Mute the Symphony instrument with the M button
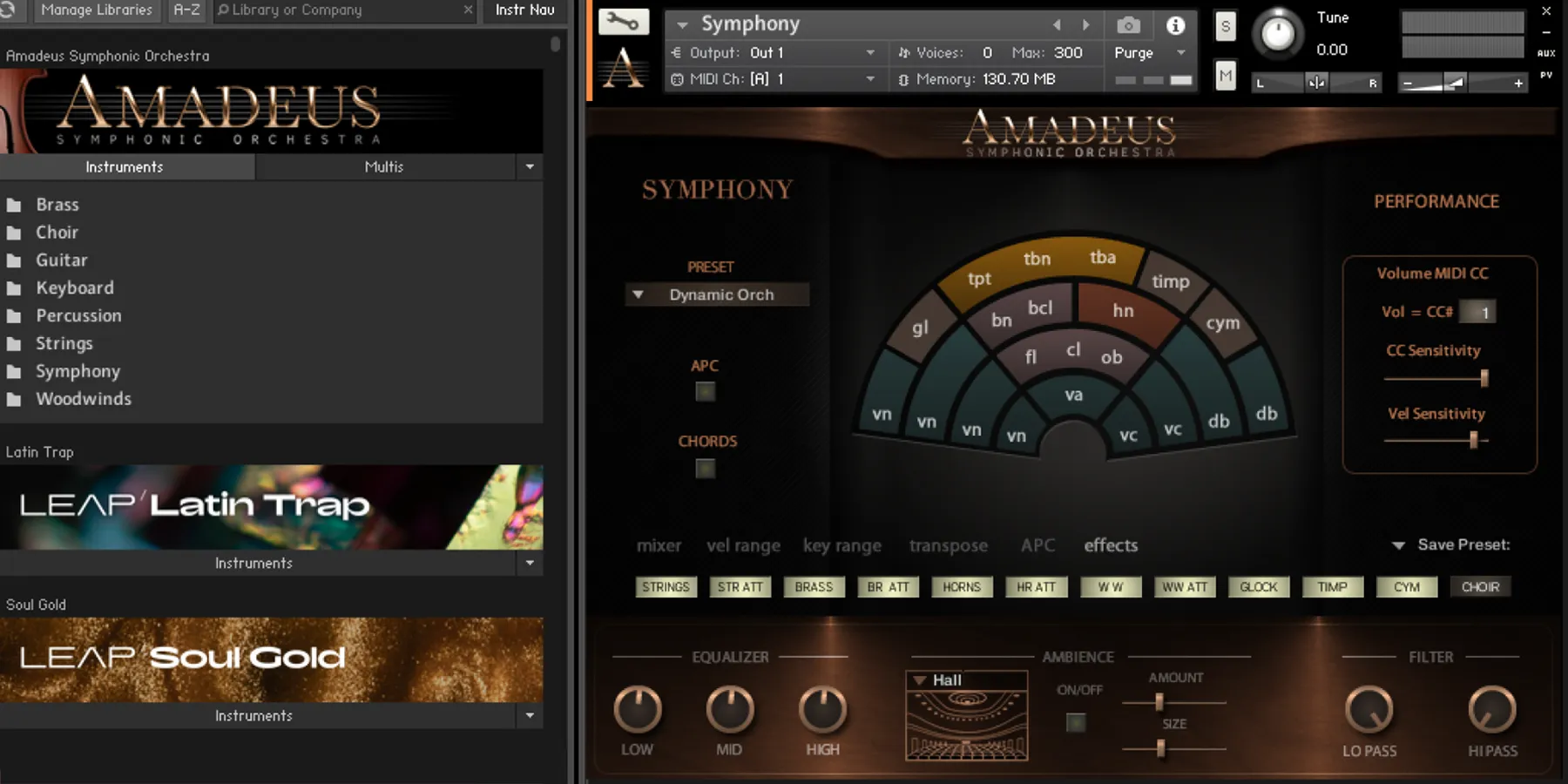1568x784 pixels. (x=1225, y=76)
